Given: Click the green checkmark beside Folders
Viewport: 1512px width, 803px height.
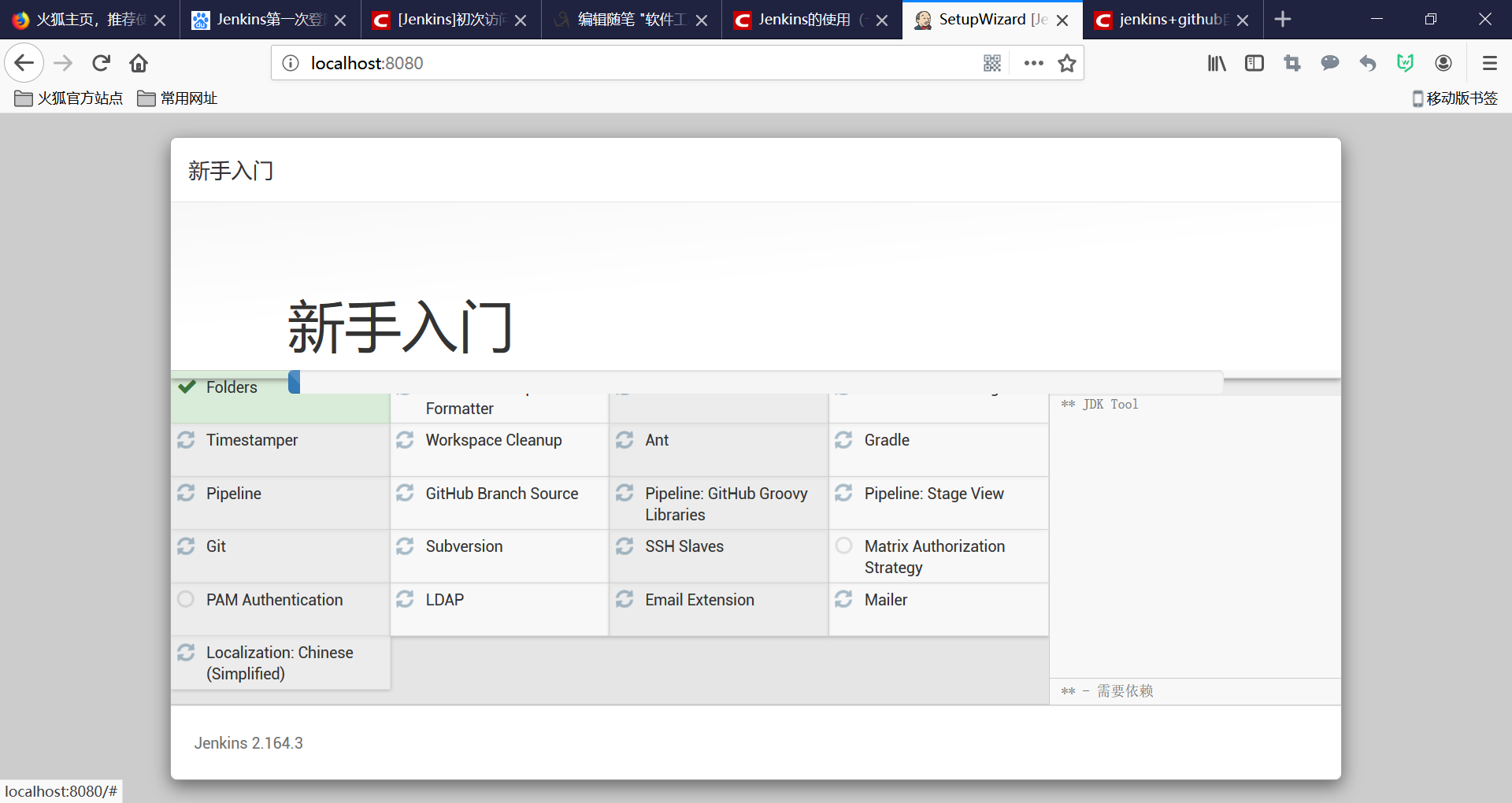Looking at the screenshot, I should [x=187, y=387].
